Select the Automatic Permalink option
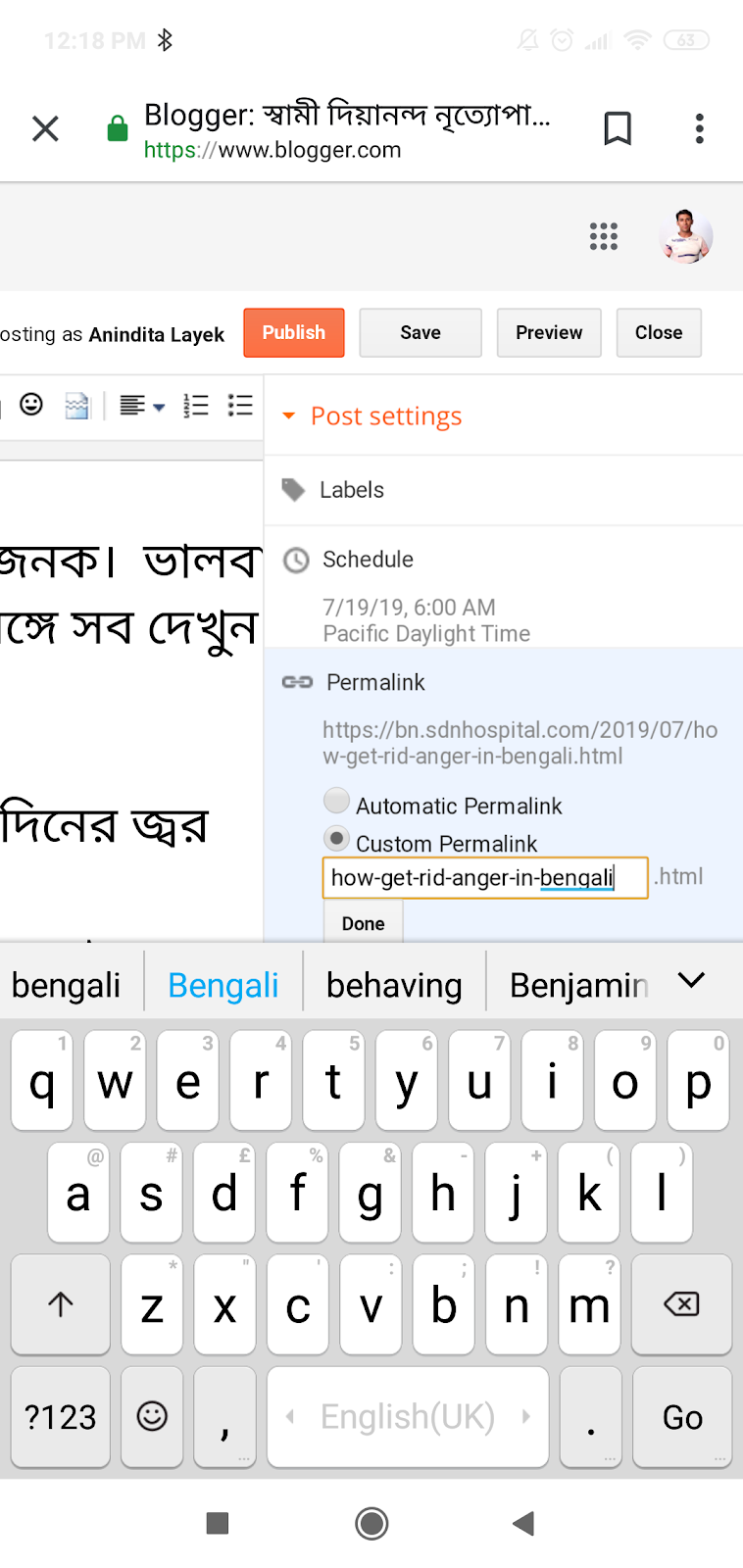Image resolution: width=743 pixels, height=1568 pixels. 336,802
